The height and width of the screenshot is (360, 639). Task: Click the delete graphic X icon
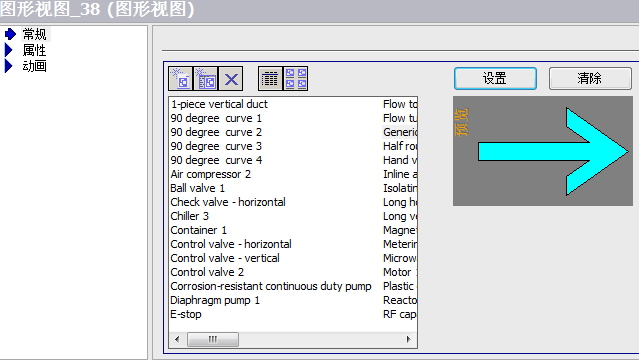click(x=231, y=79)
